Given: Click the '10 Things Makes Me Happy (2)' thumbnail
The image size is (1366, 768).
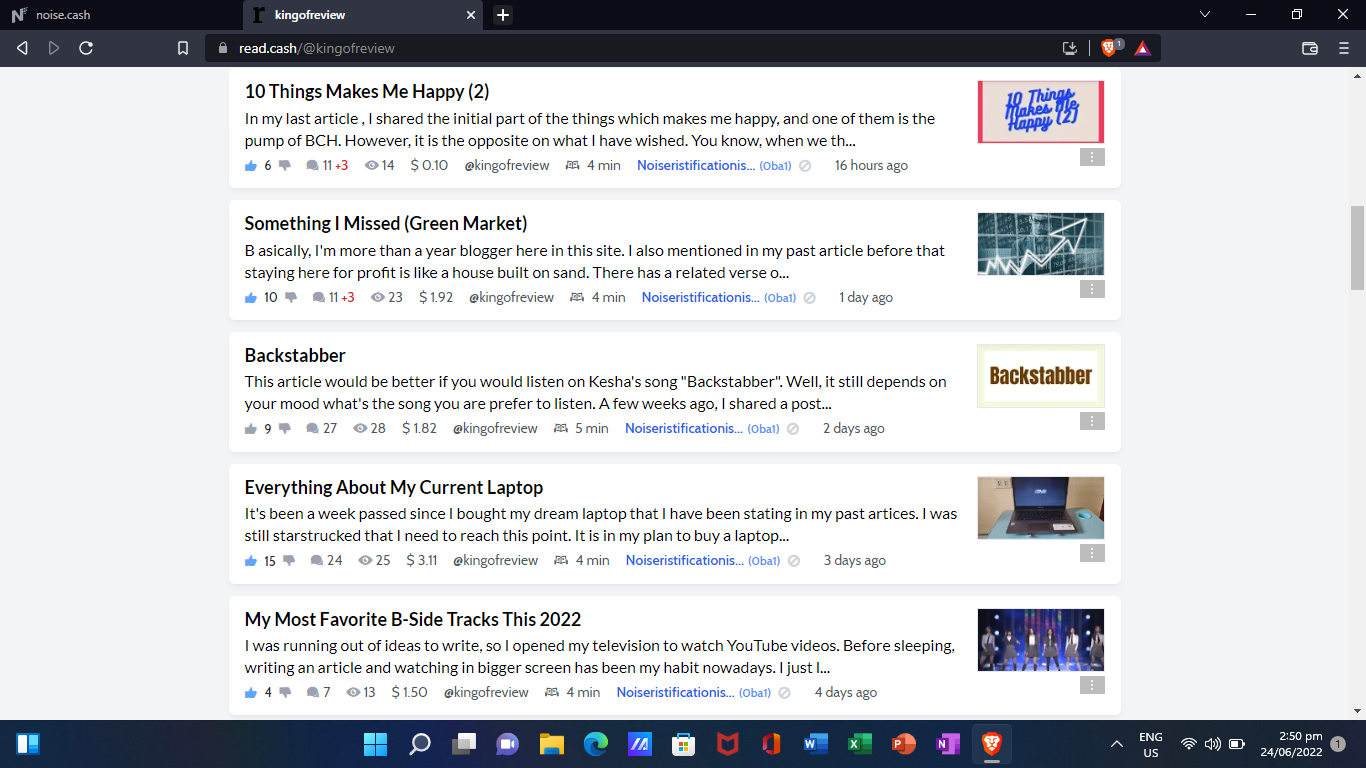Looking at the screenshot, I should point(1041,112).
